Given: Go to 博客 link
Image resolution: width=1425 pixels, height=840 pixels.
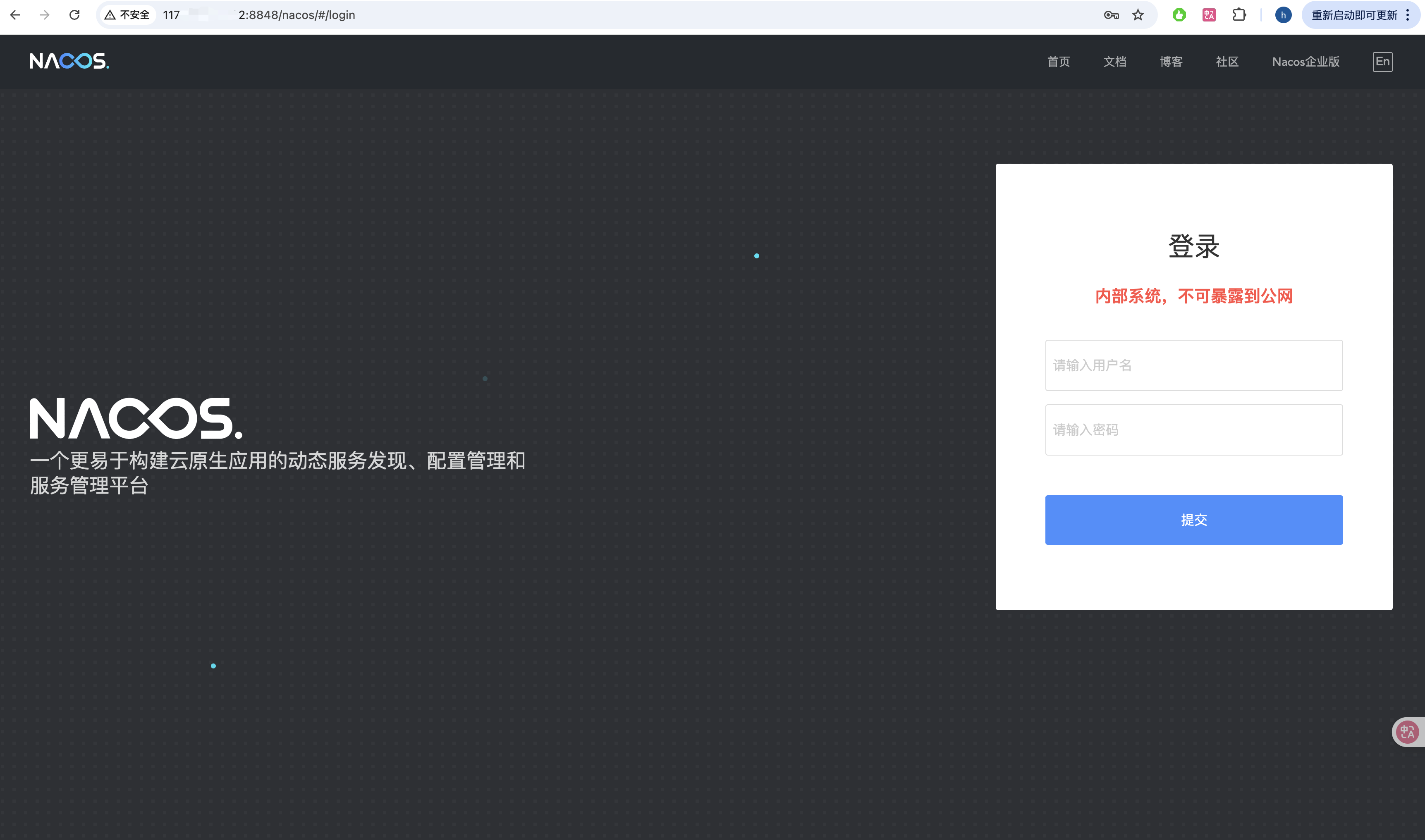Looking at the screenshot, I should pyautogui.click(x=1171, y=61).
